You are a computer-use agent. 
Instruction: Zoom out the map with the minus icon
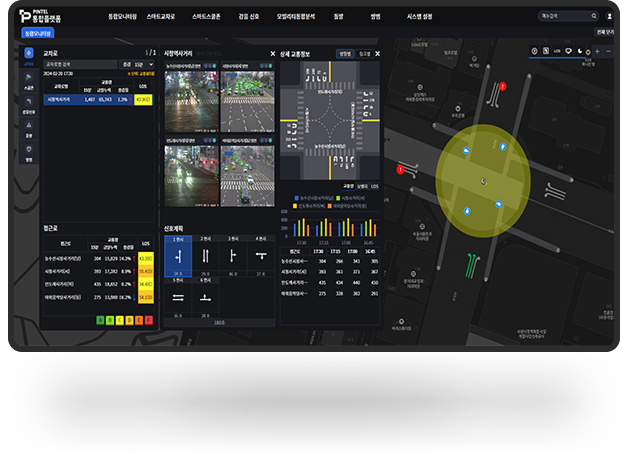pos(609,50)
